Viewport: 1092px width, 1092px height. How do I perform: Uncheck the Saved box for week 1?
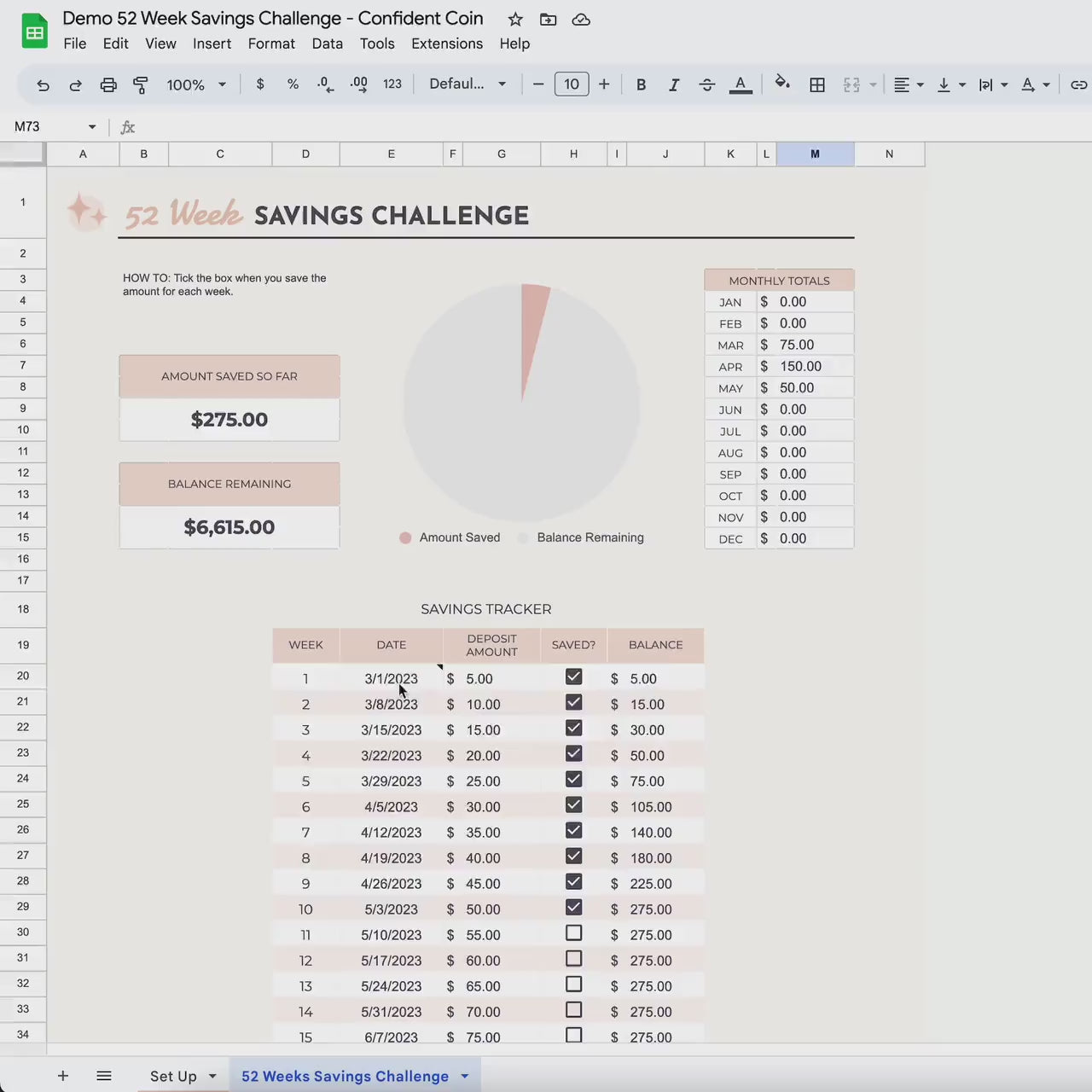pos(573,677)
